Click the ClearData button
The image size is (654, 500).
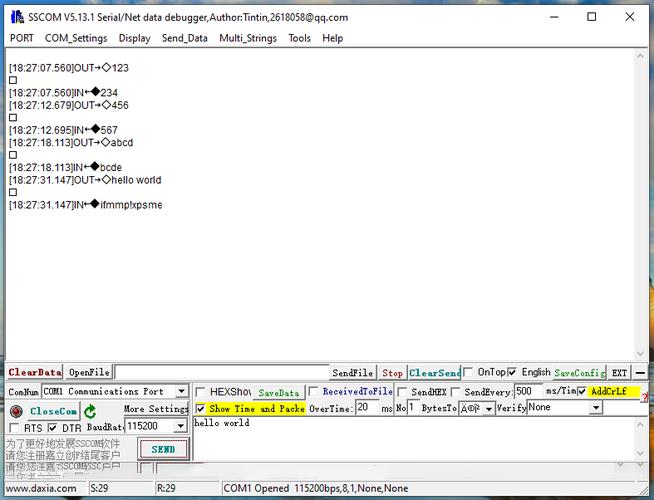[x=35, y=373]
